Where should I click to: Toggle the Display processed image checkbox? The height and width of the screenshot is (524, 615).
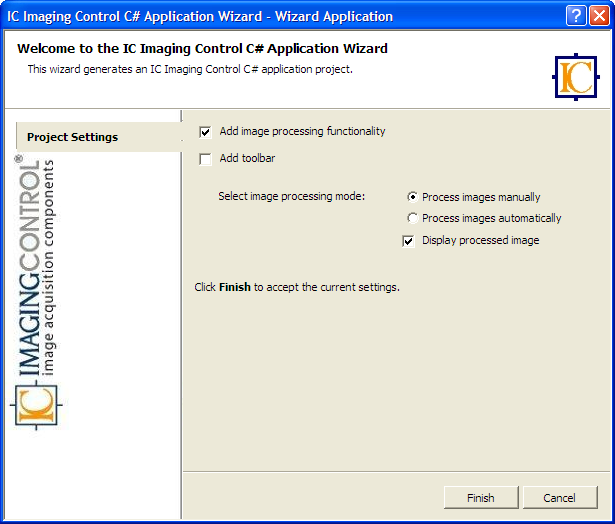point(408,240)
